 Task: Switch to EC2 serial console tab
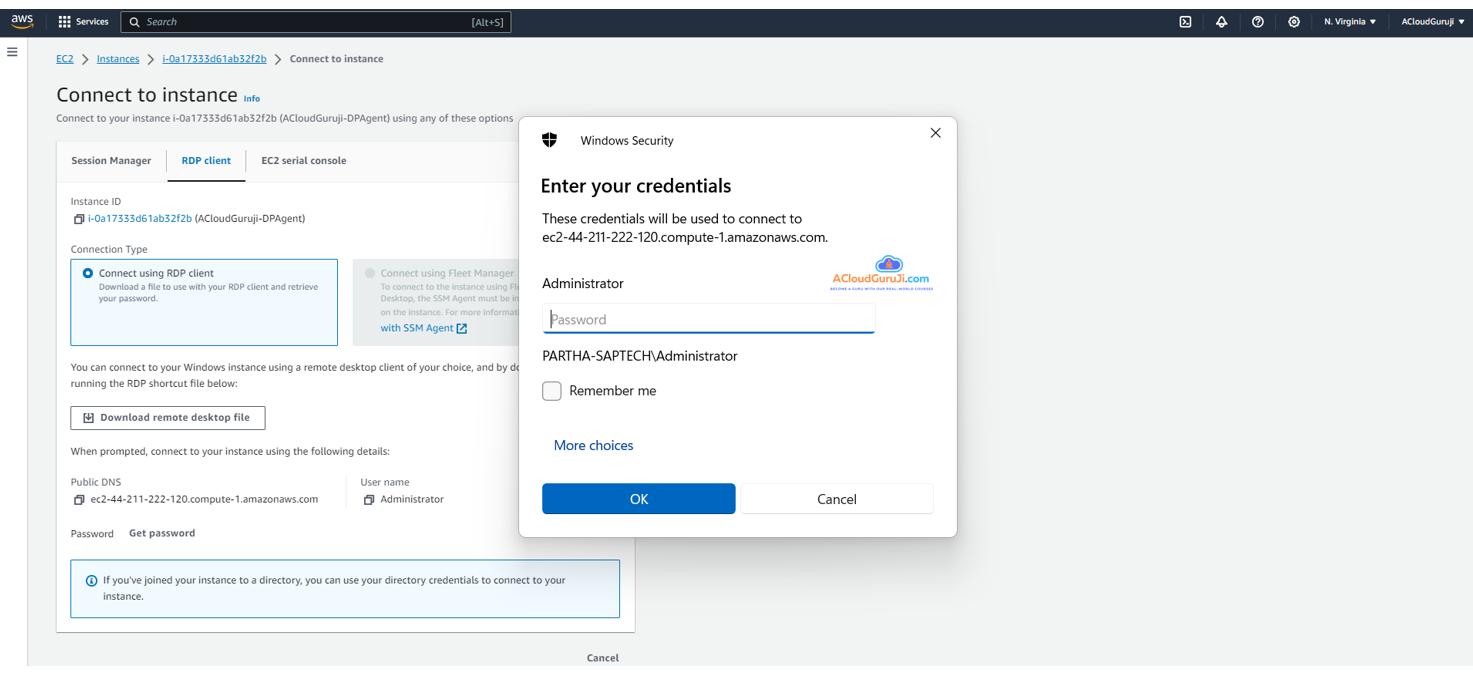303,161
